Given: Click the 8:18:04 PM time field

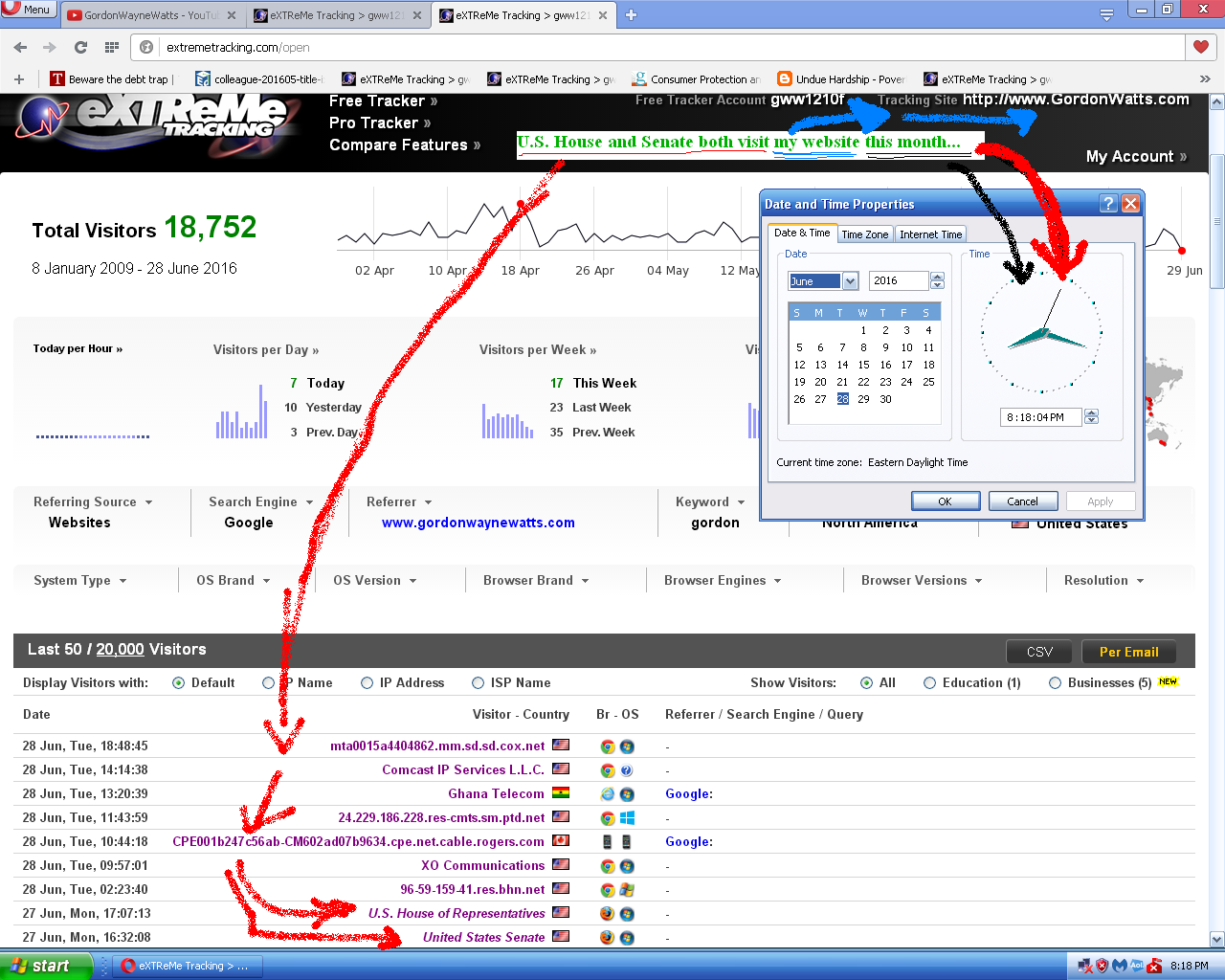Looking at the screenshot, I should [1040, 417].
